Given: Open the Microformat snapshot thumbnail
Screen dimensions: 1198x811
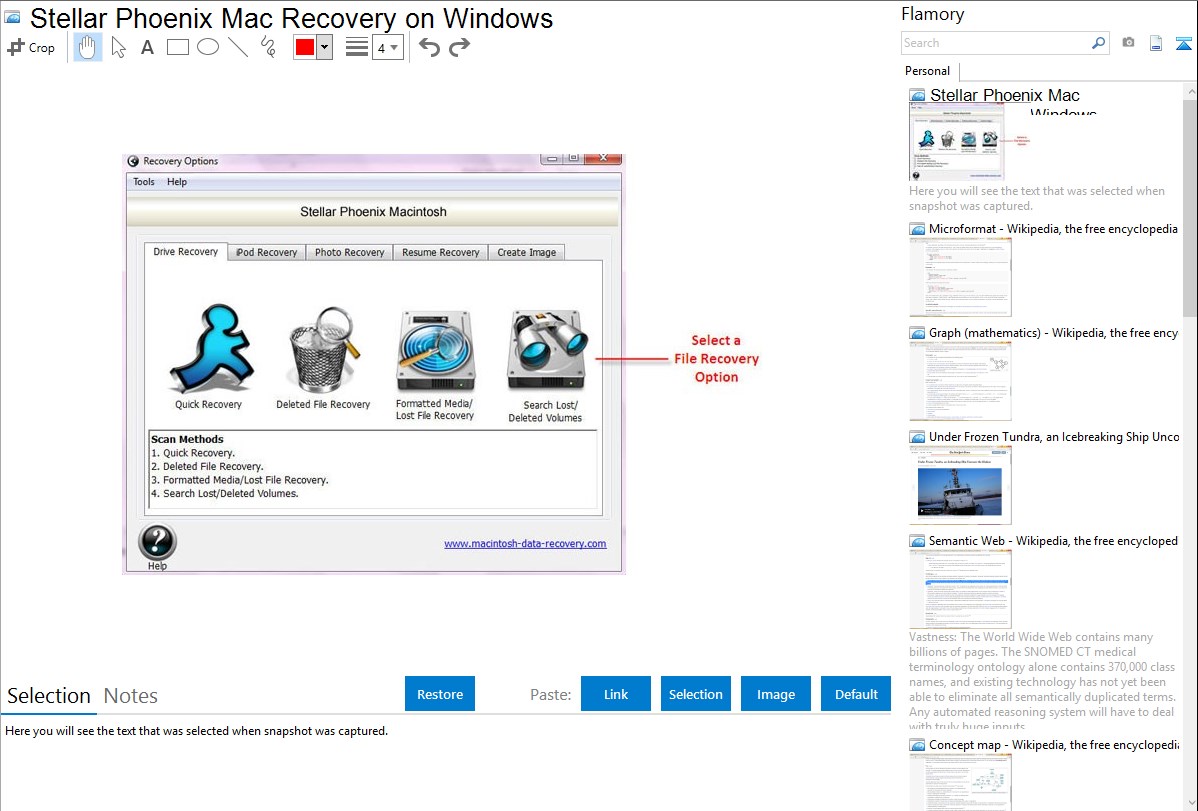Looking at the screenshot, I should pos(960,277).
